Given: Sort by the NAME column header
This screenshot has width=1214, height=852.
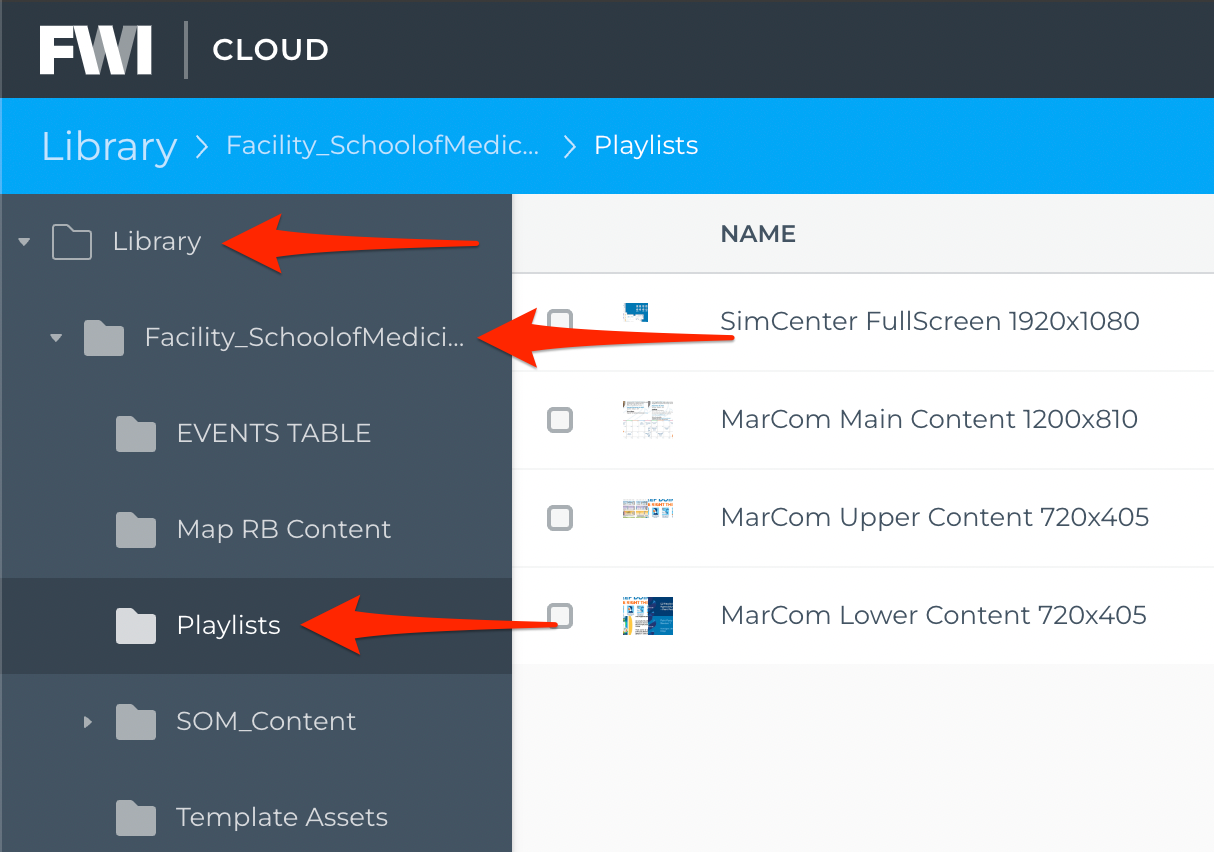Looking at the screenshot, I should click(x=758, y=234).
